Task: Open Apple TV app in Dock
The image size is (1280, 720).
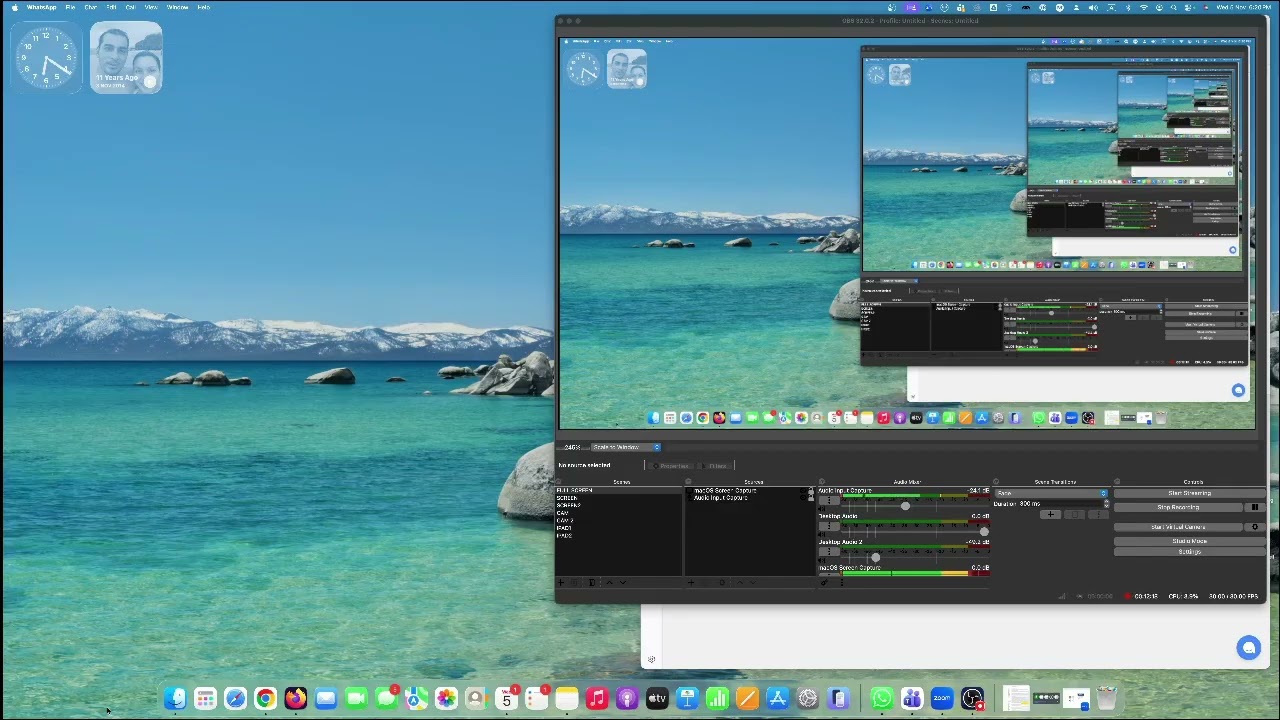Action: [657, 698]
